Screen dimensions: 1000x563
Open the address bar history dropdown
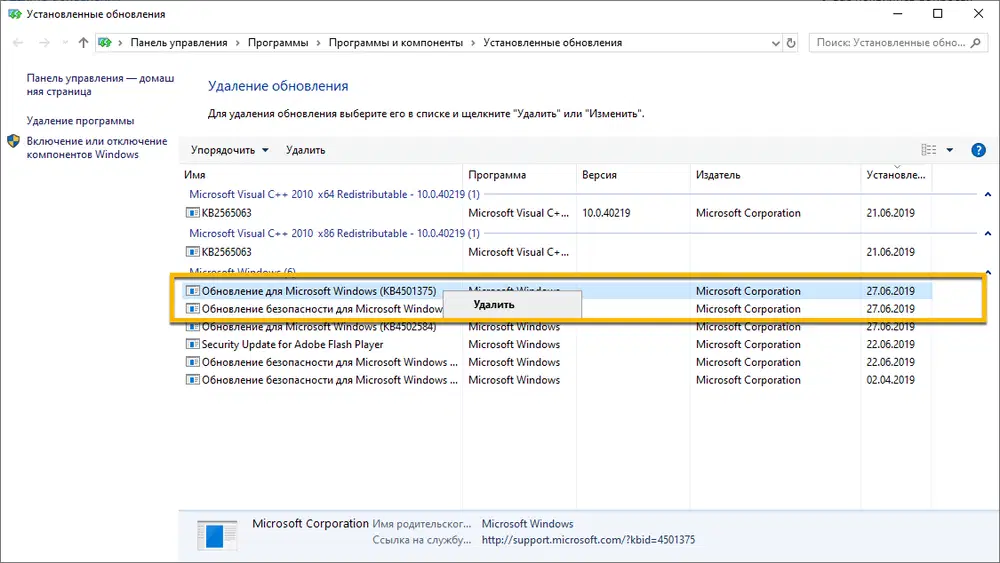point(773,43)
